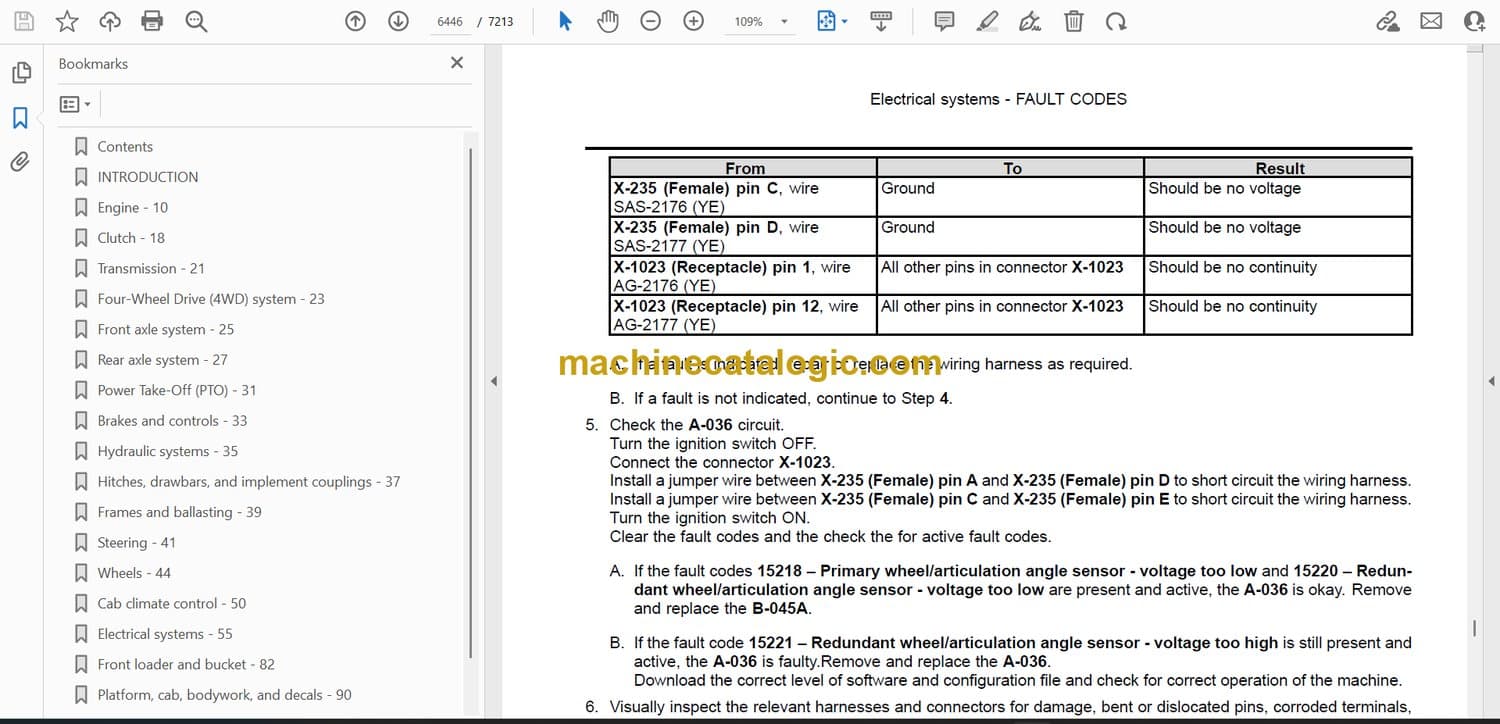Click the delete trash icon
Screen dimensions: 1500x724
[1073, 21]
